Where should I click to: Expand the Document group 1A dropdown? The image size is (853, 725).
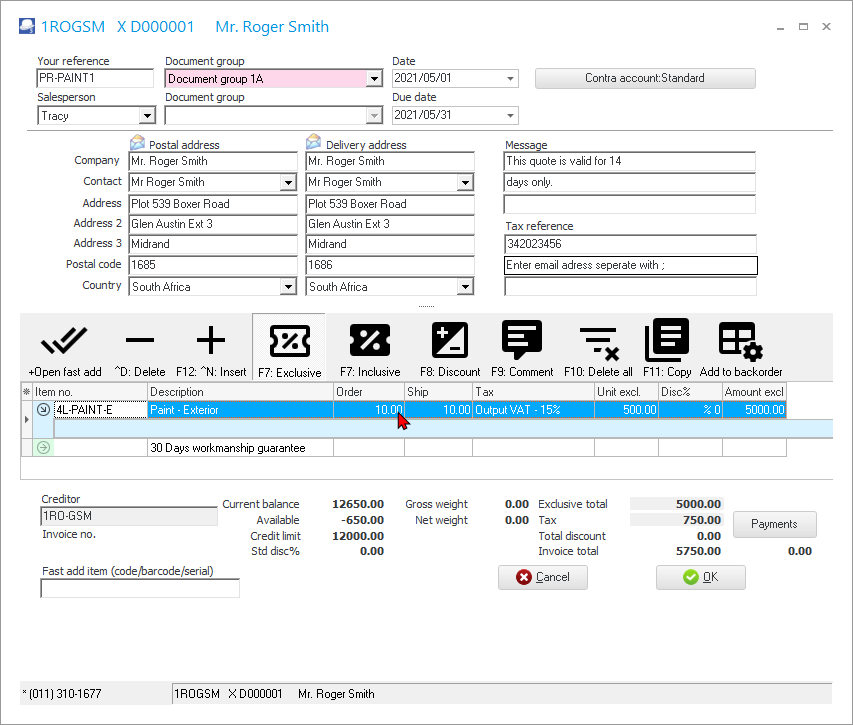(374, 79)
